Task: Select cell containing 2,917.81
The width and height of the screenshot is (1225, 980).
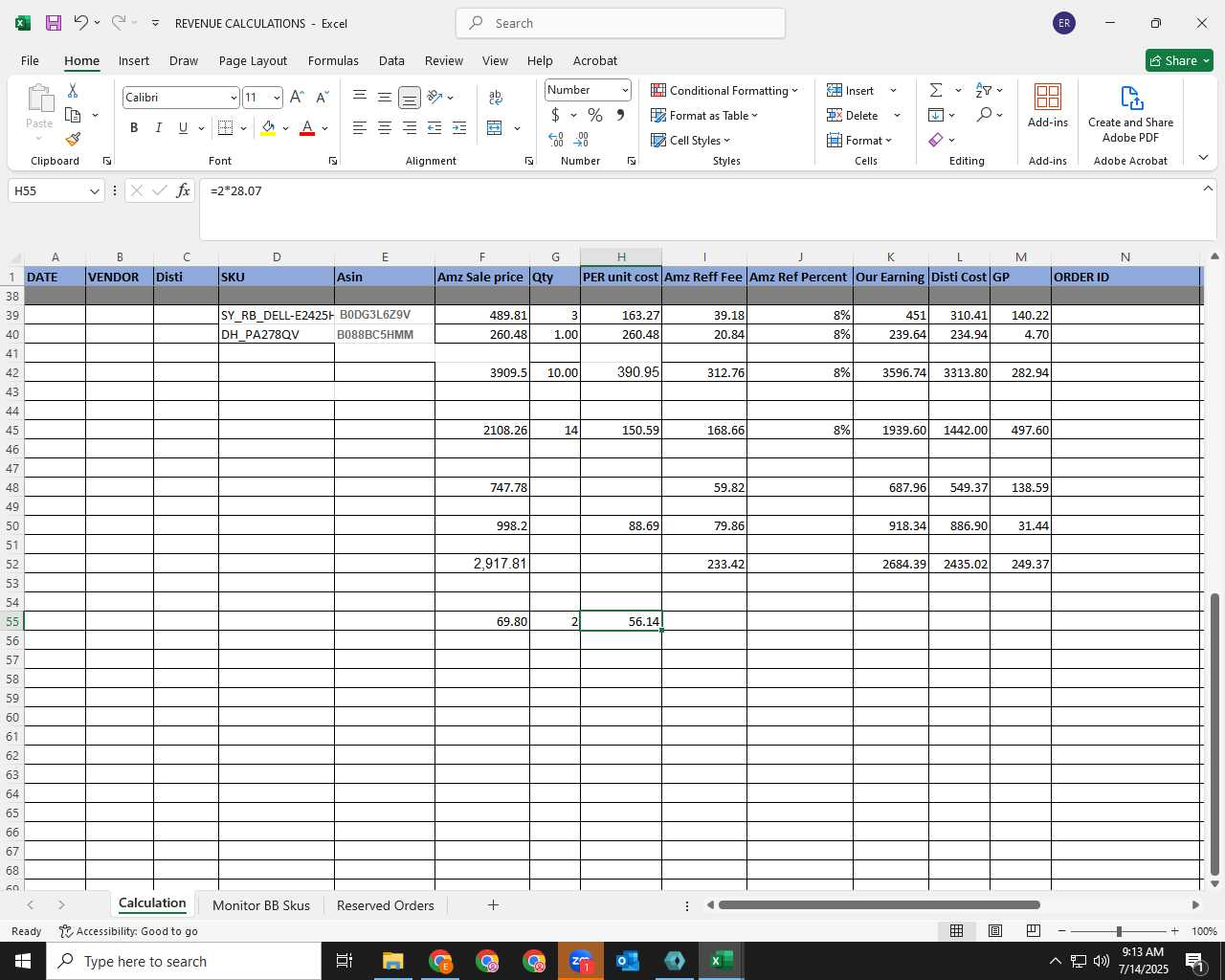Action: 482,564
